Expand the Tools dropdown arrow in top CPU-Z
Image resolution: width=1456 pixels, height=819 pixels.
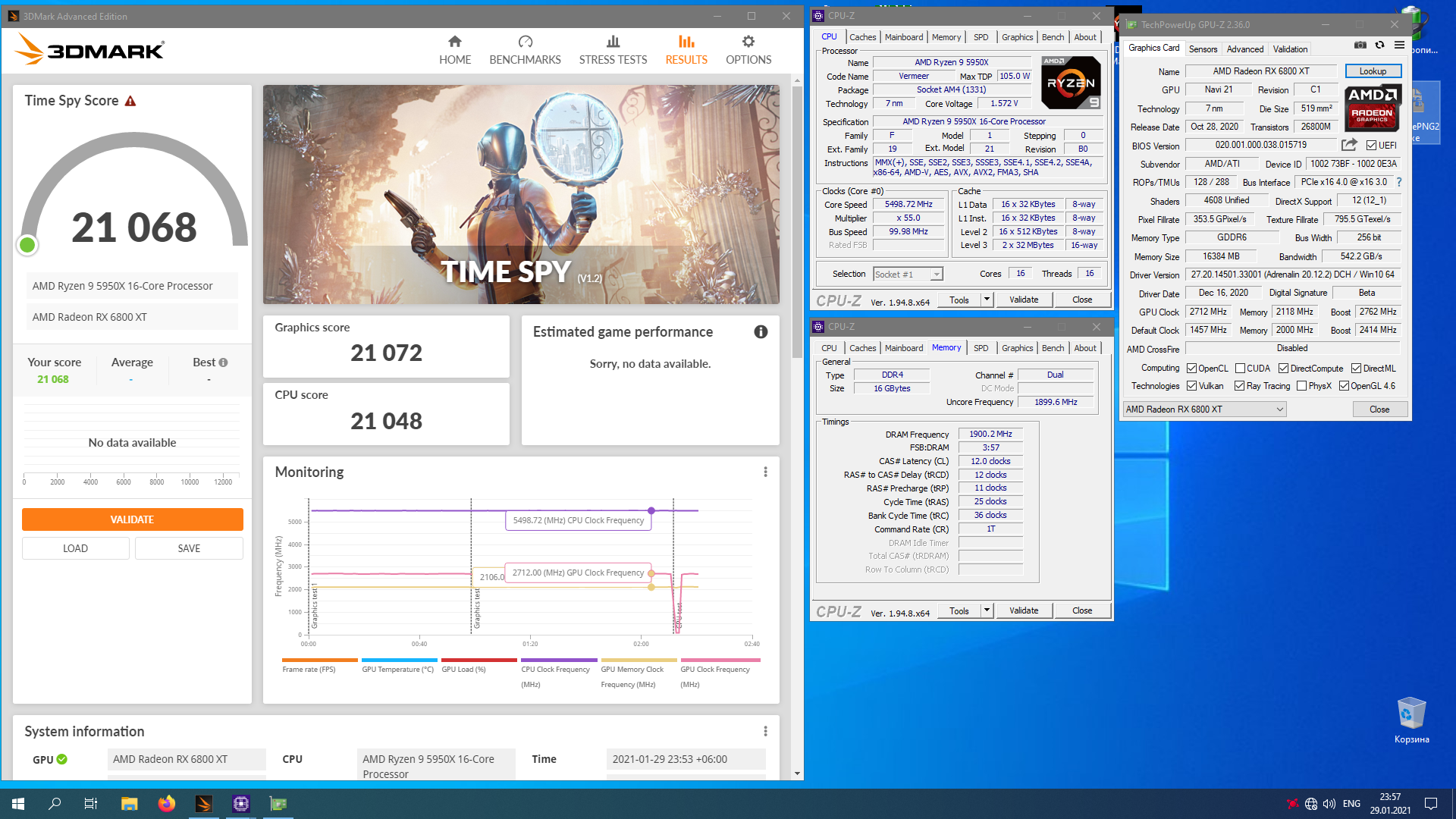pos(987,300)
